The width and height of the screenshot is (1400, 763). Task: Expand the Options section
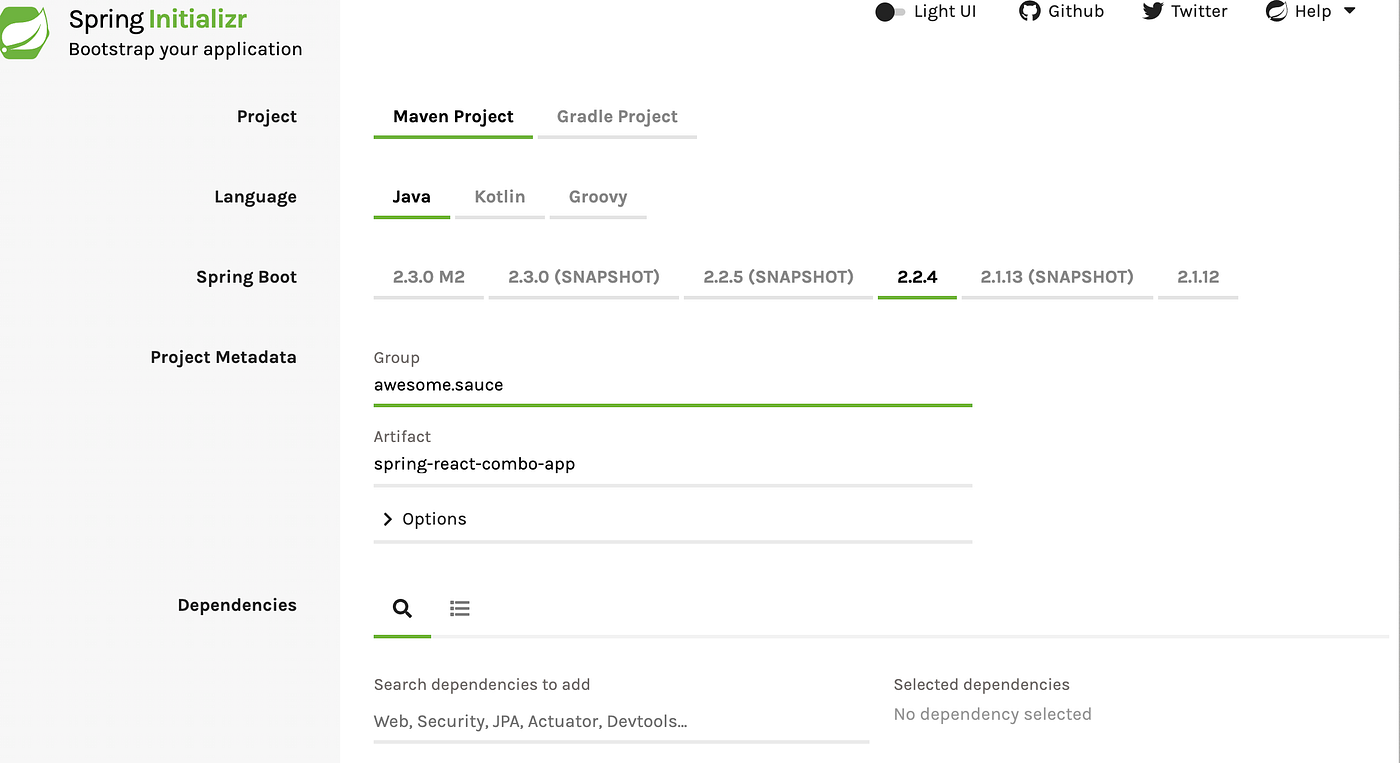(433, 519)
